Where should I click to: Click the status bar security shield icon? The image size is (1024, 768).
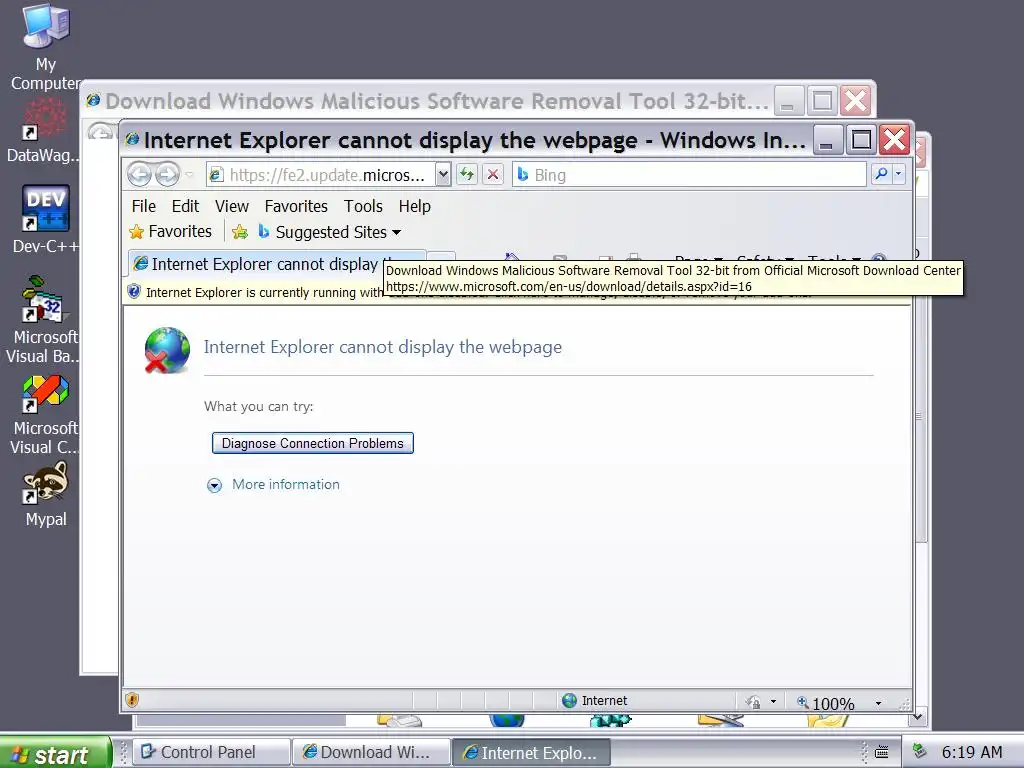(132, 700)
